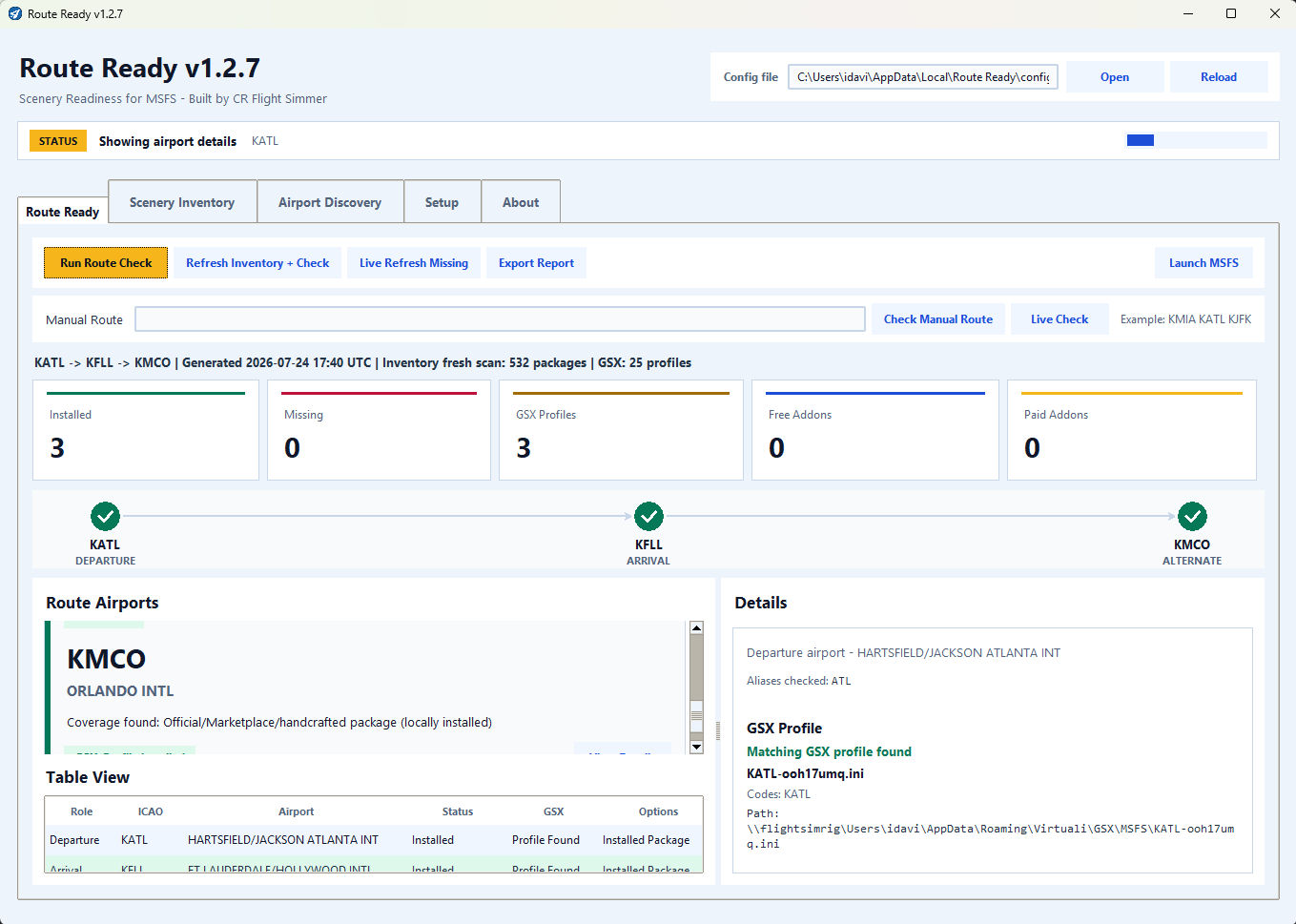Start Live Refresh Missing
Viewport: 1296px width, 924px height.
414,263
